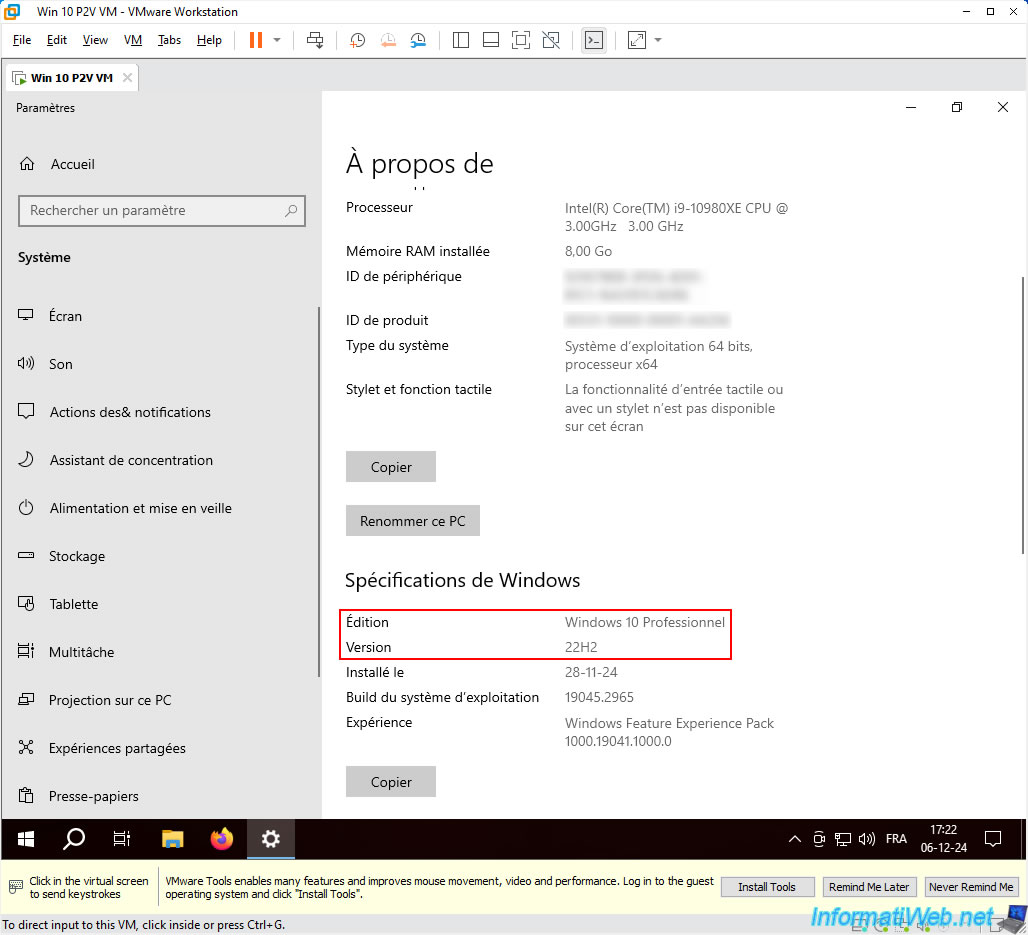Viewport: 1028px width, 935px height.
Task: Expand the stretch guest dropdown arrow
Action: 658,40
